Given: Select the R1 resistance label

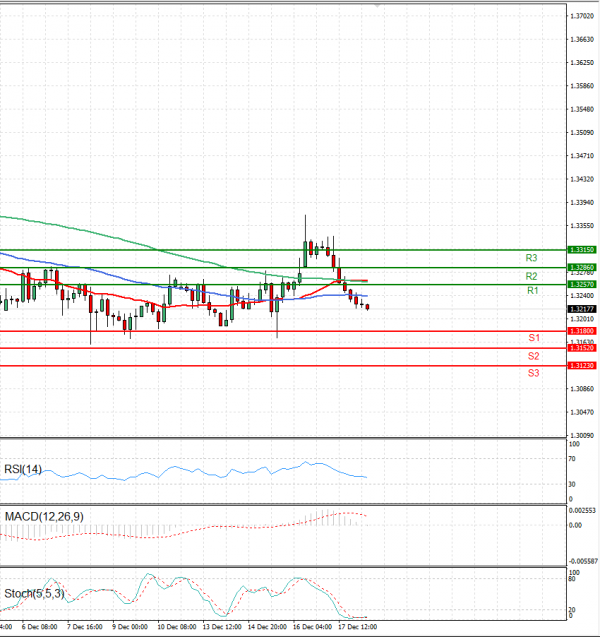Looking at the screenshot, I should coord(533,290).
